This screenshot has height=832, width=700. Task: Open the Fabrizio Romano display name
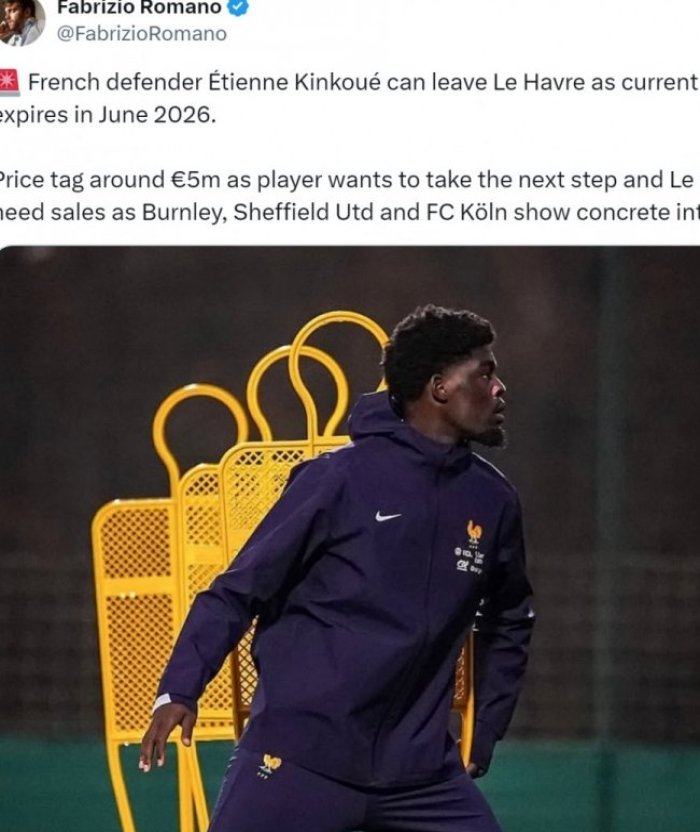tap(139, 7)
